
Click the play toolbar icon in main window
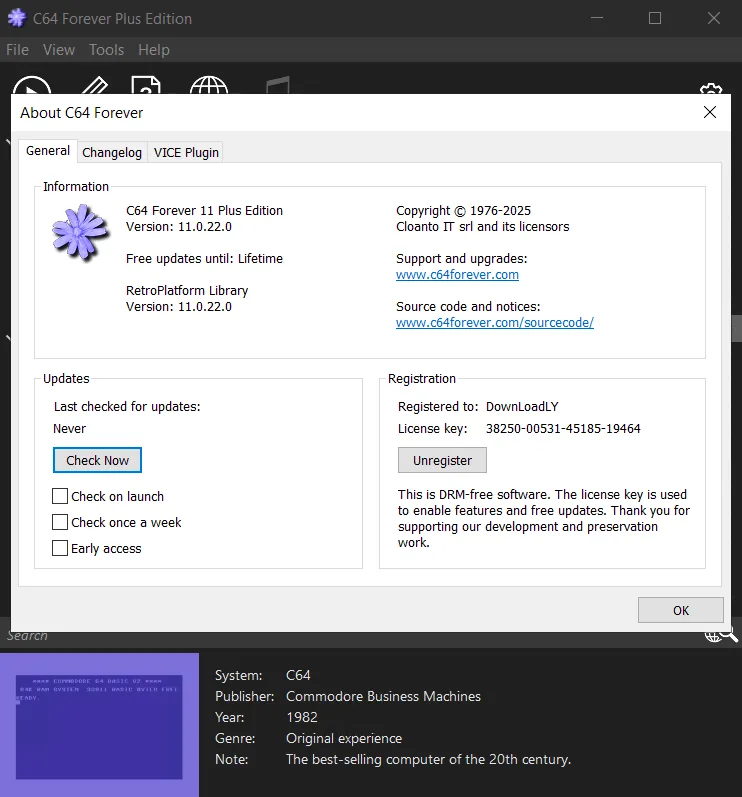coord(32,85)
